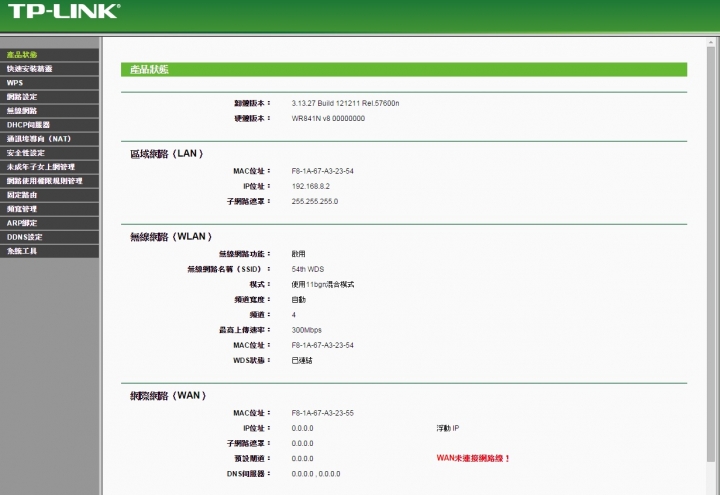Click the 浮動 IP label
The height and width of the screenshot is (495, 720).
pos(448,428)
